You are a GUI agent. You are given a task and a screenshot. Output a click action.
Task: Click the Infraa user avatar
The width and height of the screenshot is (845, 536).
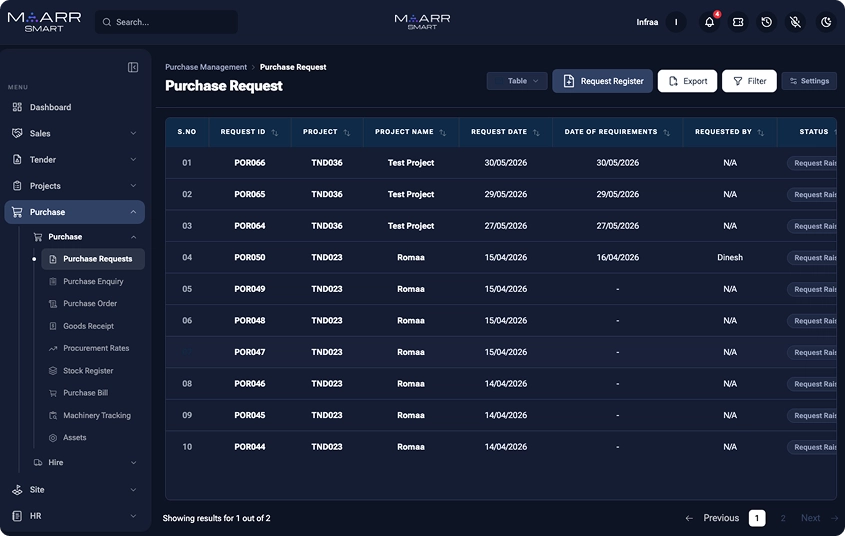[676, 22]
